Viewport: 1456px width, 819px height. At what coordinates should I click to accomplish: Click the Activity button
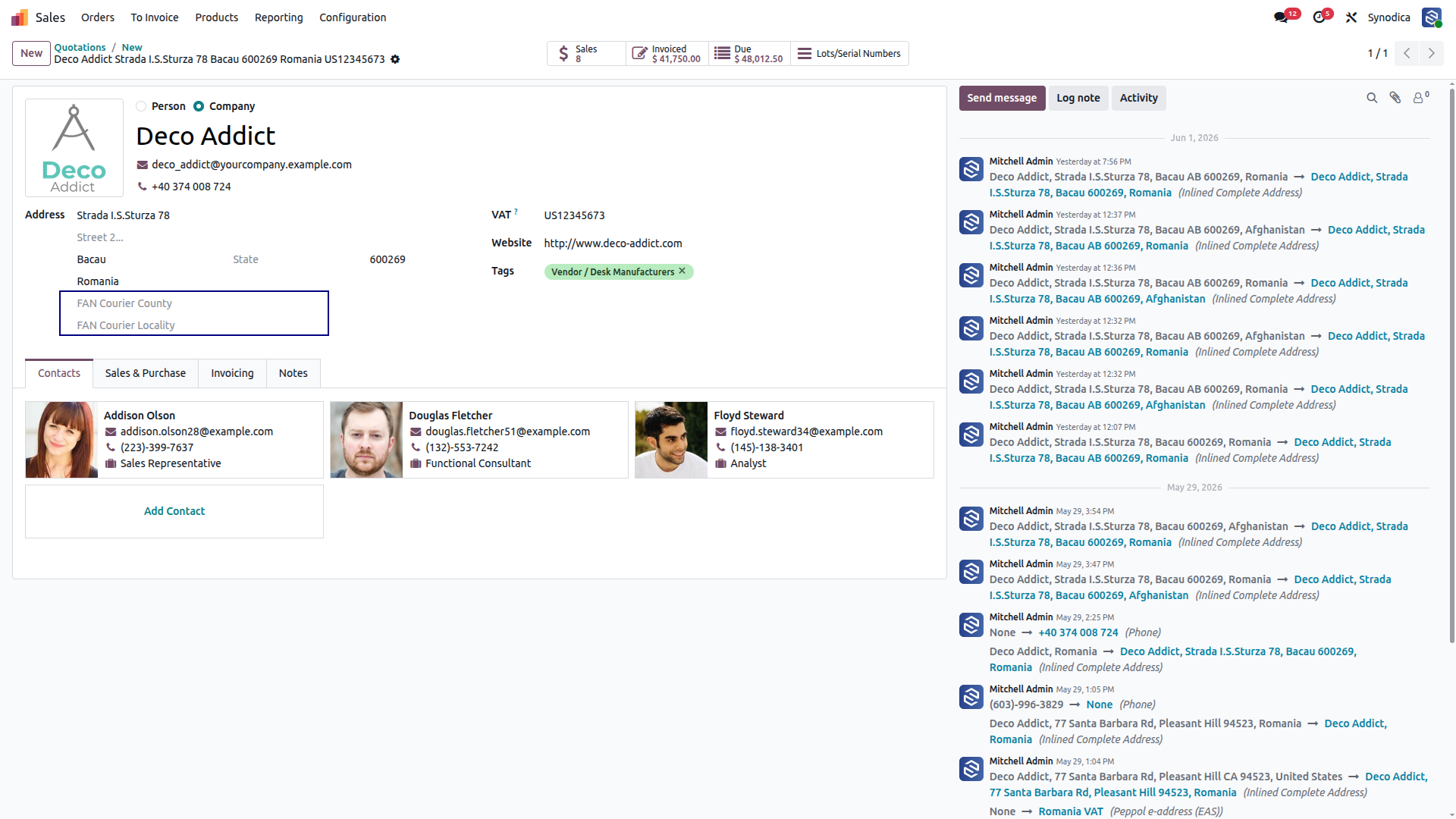(x=1139, y=98)
